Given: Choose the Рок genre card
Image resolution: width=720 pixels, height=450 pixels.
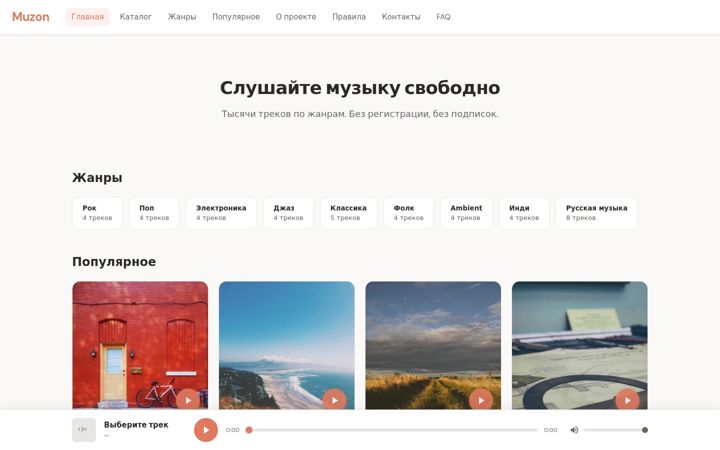Looking at the screenshot, I should 97,213.
